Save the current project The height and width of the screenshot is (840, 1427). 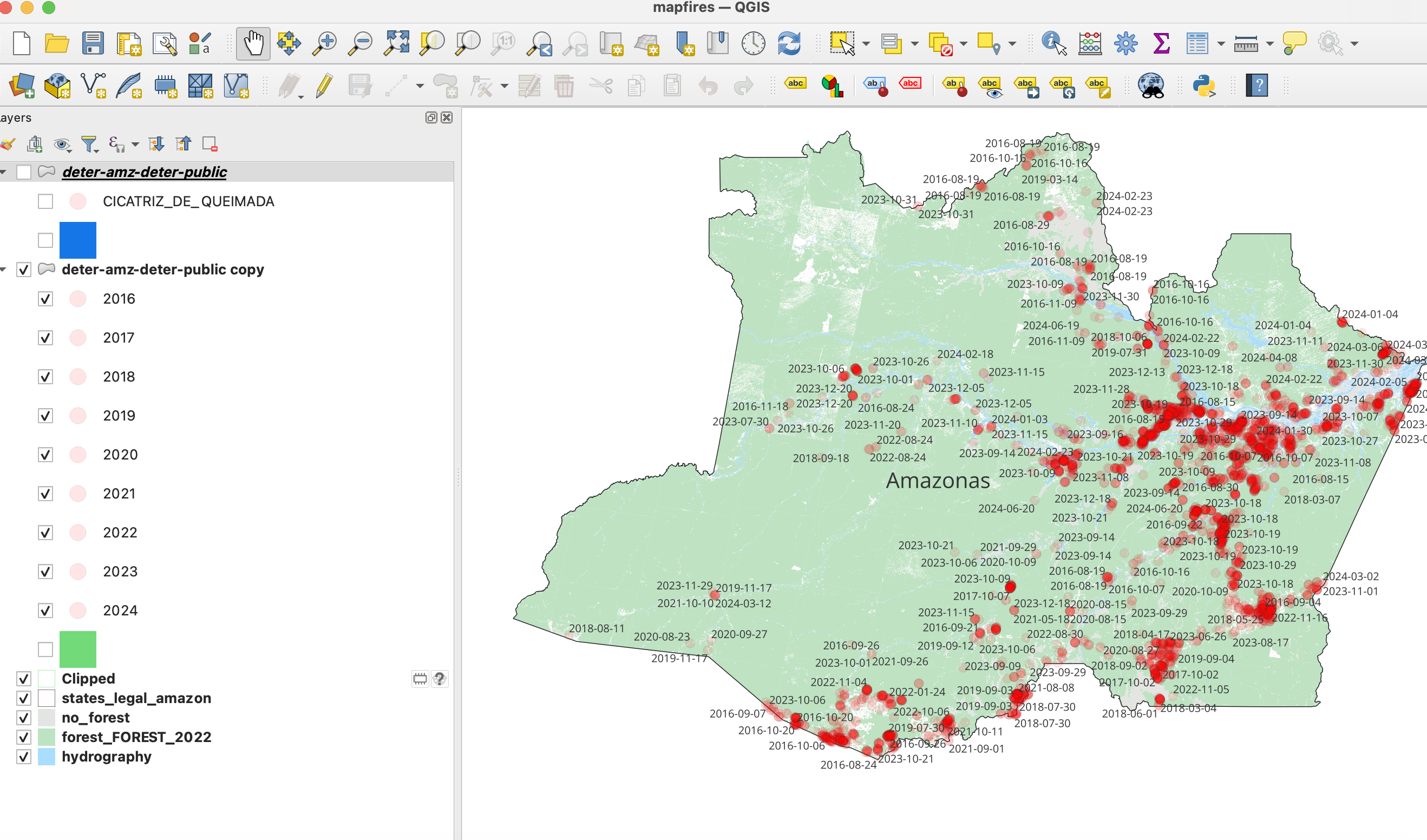tap(93, 44)
